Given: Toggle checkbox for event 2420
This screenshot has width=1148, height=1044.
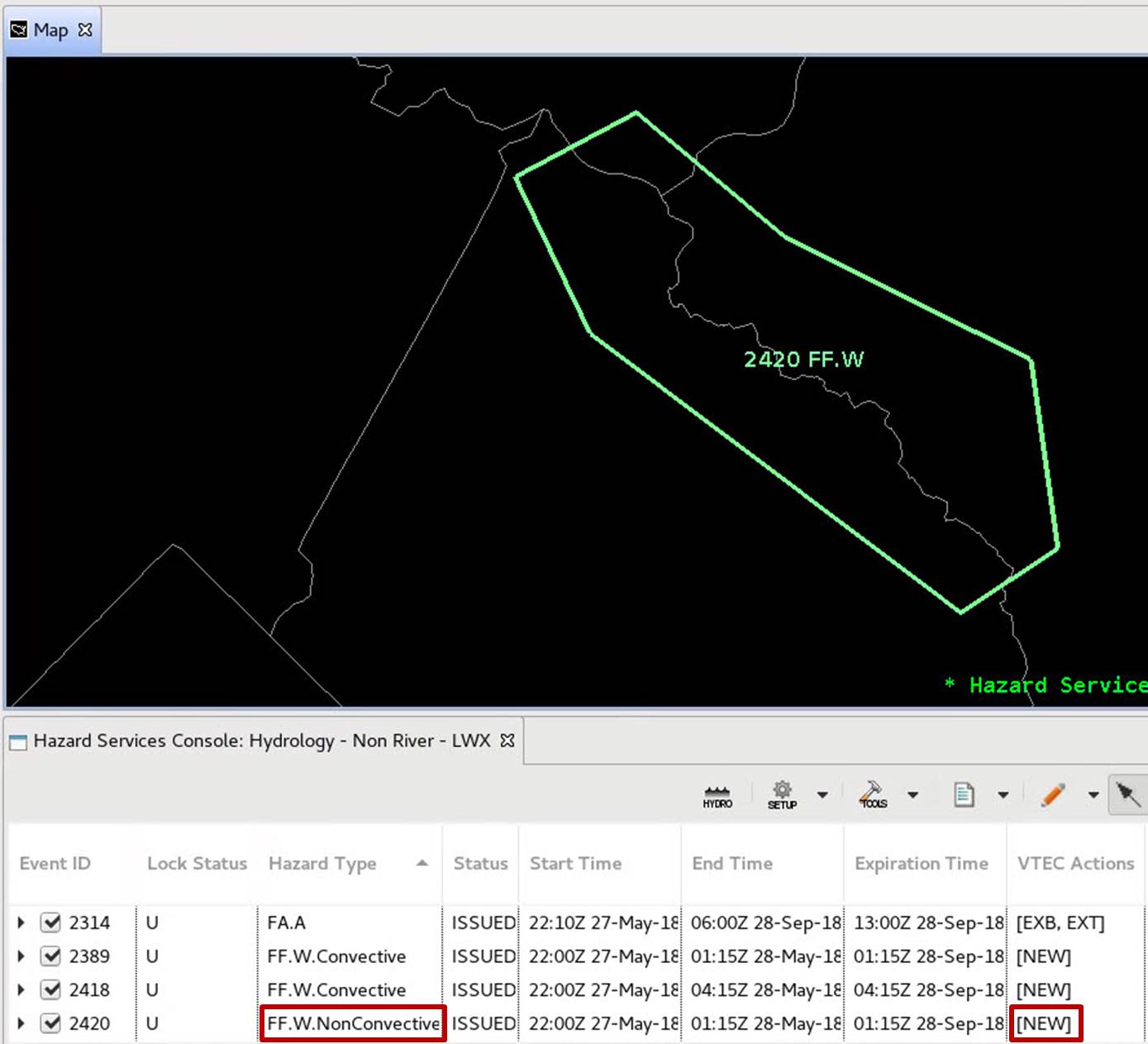Looking at the screenshot, I should [51, 1023].
